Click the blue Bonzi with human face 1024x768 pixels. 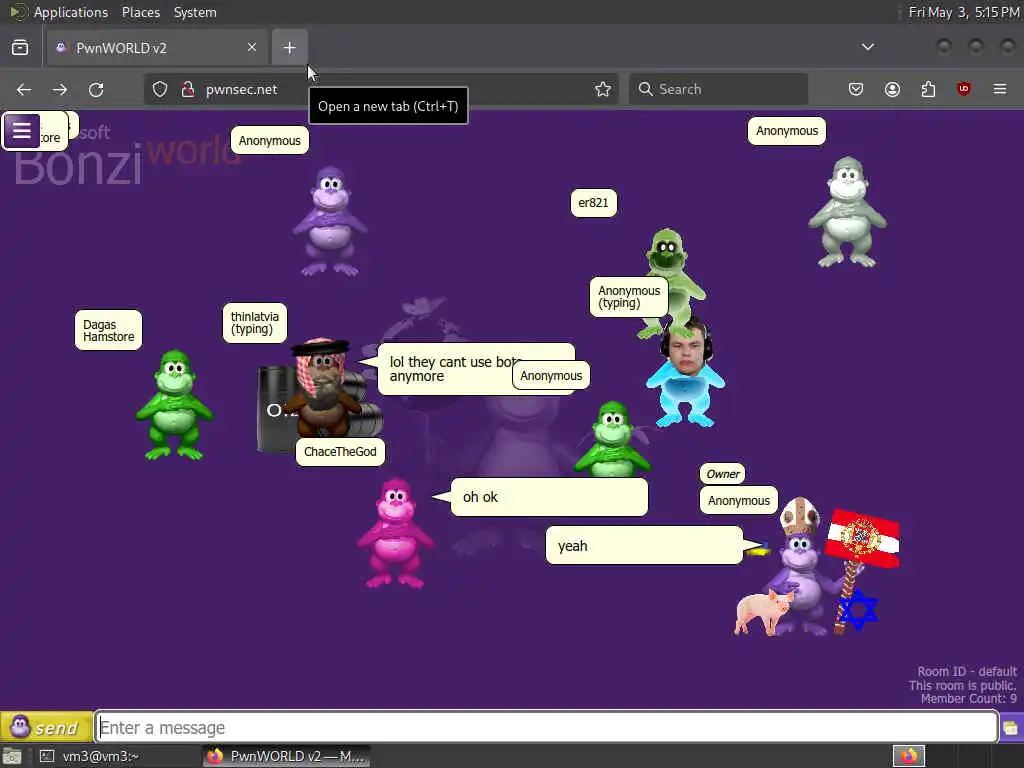(x=685, y=376)
